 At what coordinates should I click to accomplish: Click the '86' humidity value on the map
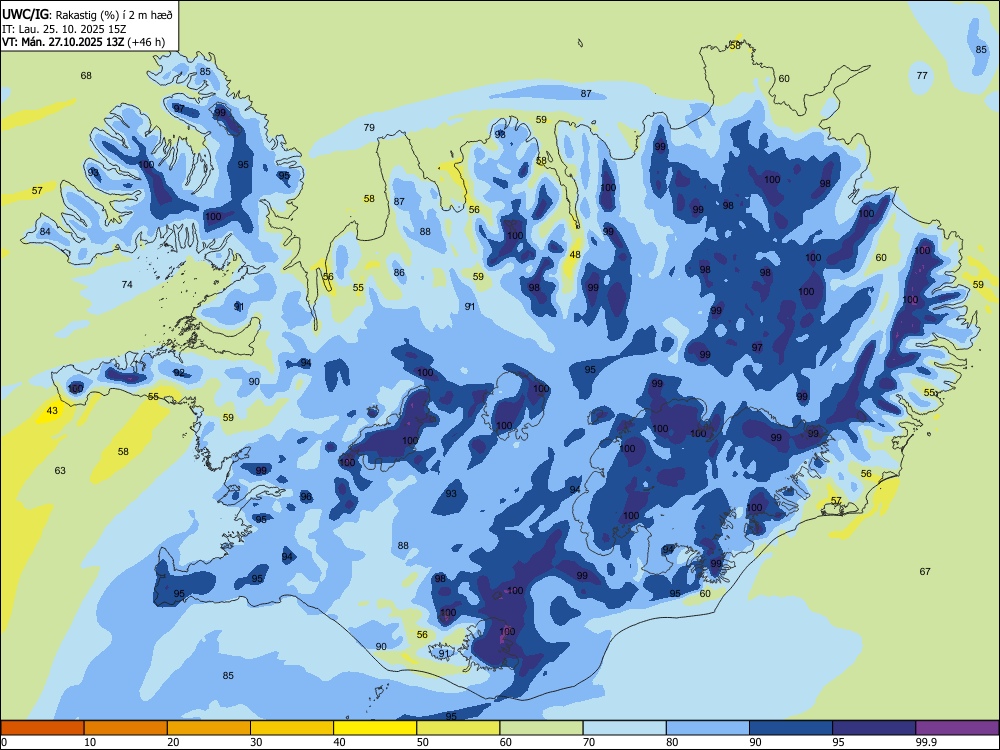coord(399,272)
